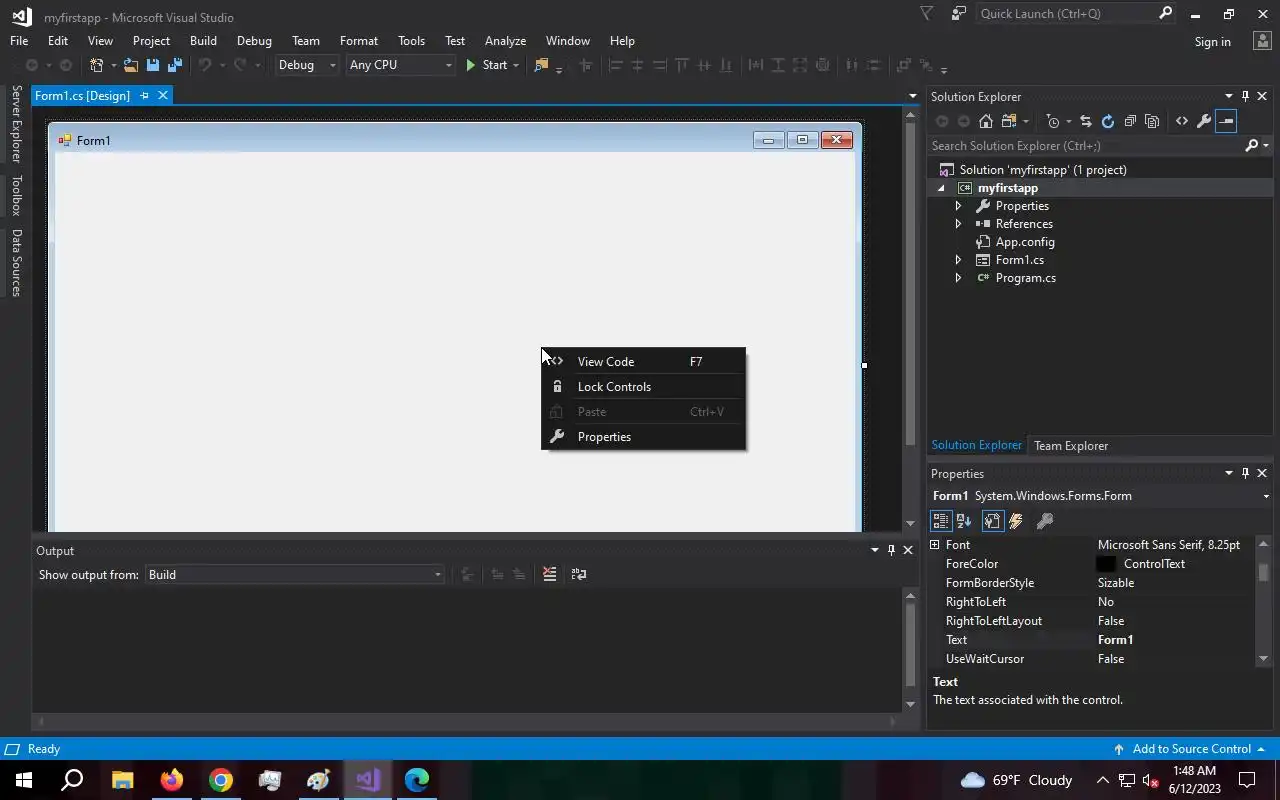Click the Collapse All icon in Solution Explorer
Screen dimensions: 1280x800
click(x=1130, y=121)
